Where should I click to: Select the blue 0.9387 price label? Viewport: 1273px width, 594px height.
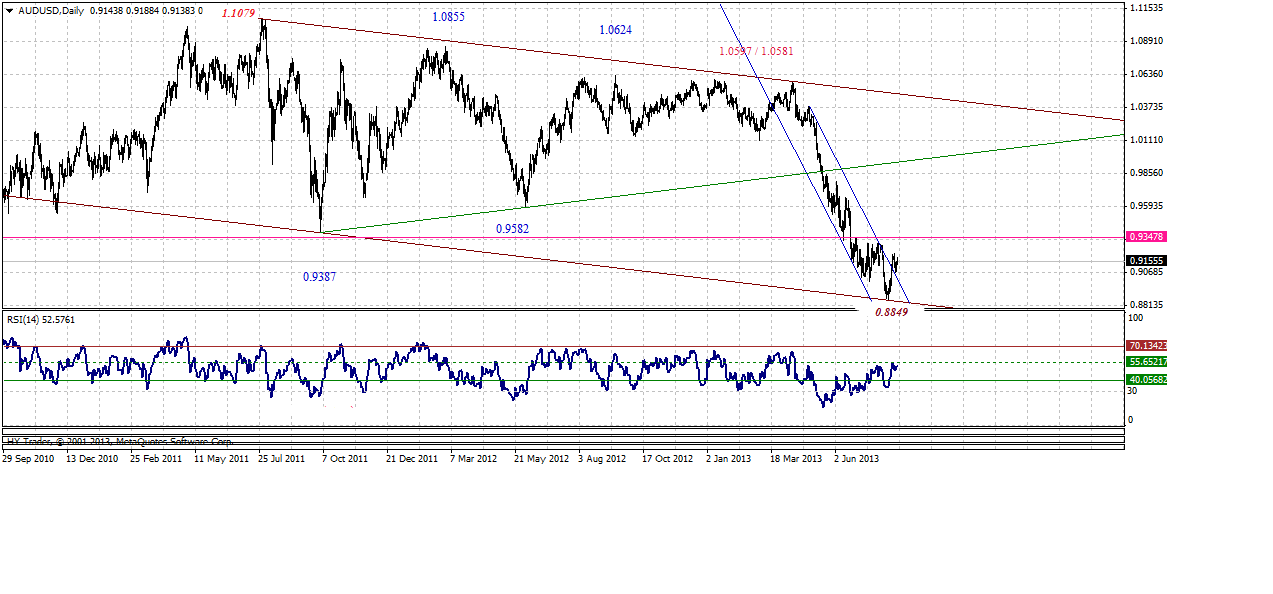point(319,276)
